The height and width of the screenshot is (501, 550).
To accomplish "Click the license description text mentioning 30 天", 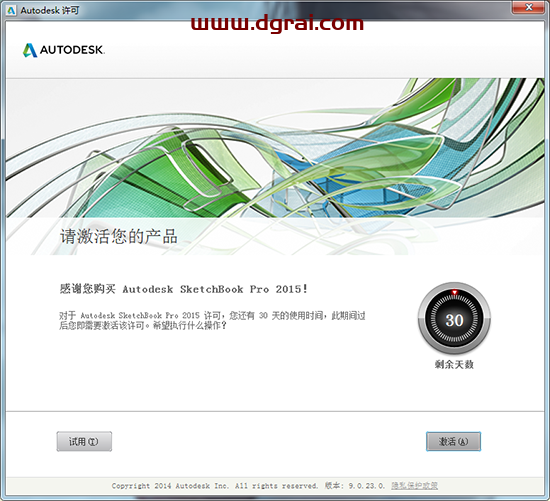I will (212, 320).
